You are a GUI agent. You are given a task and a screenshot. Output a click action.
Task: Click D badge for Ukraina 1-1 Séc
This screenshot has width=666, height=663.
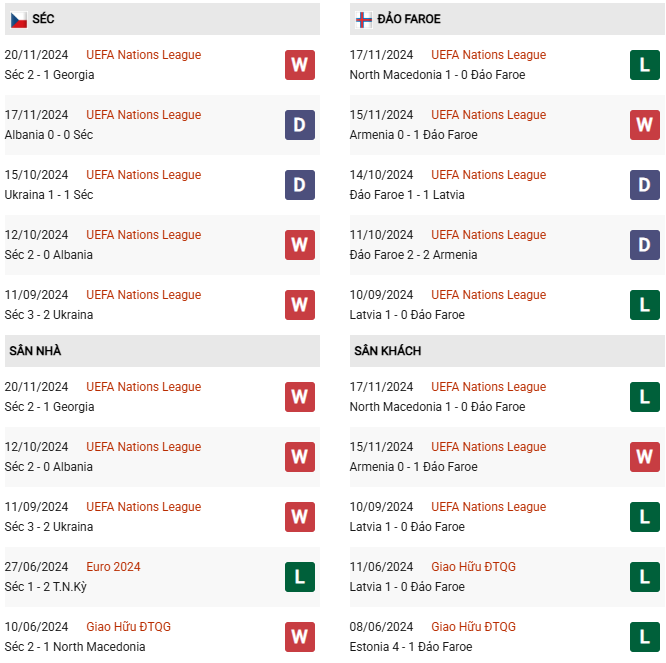tap(299, 185)
